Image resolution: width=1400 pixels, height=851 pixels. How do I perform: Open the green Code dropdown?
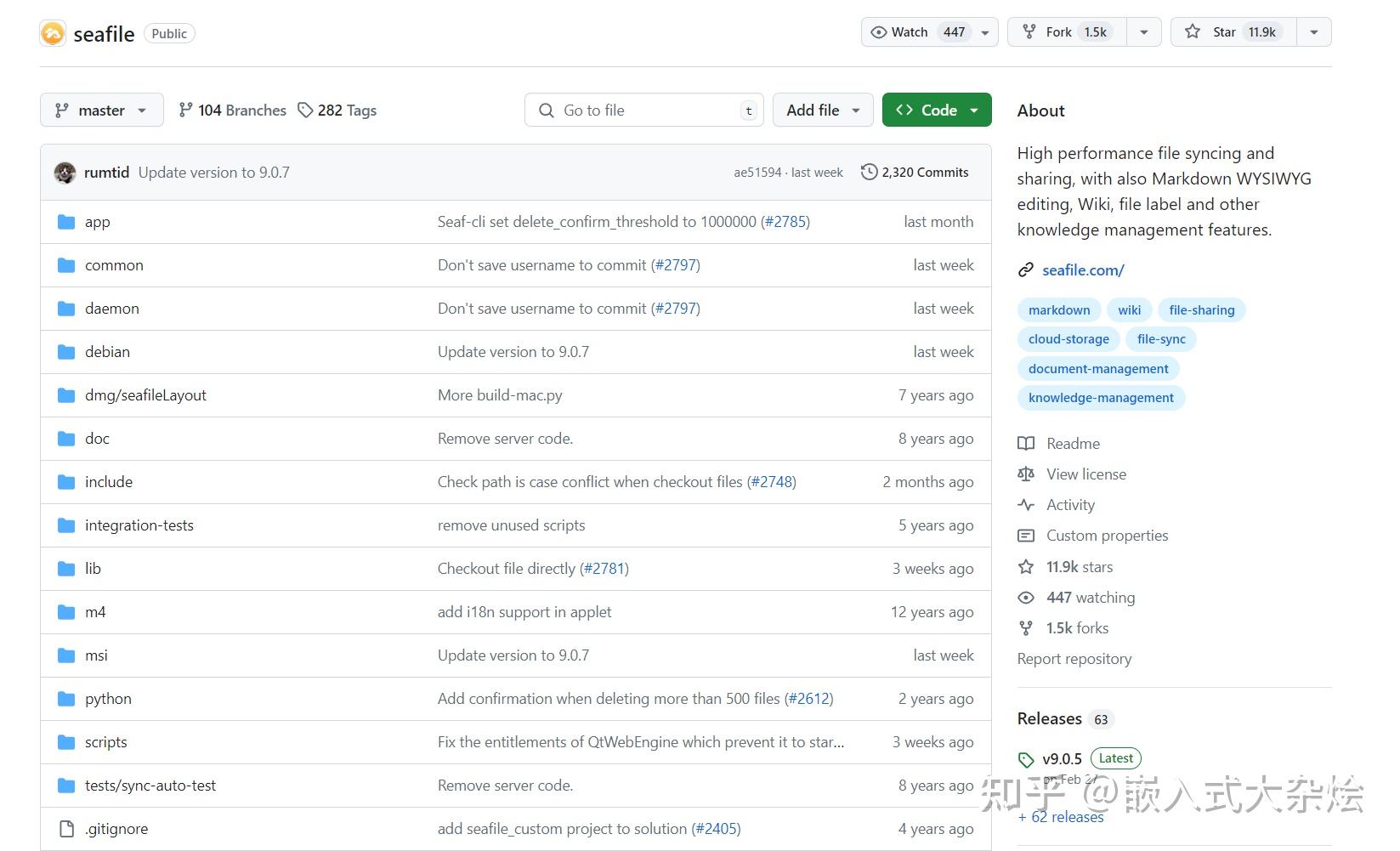click(936, 111)
